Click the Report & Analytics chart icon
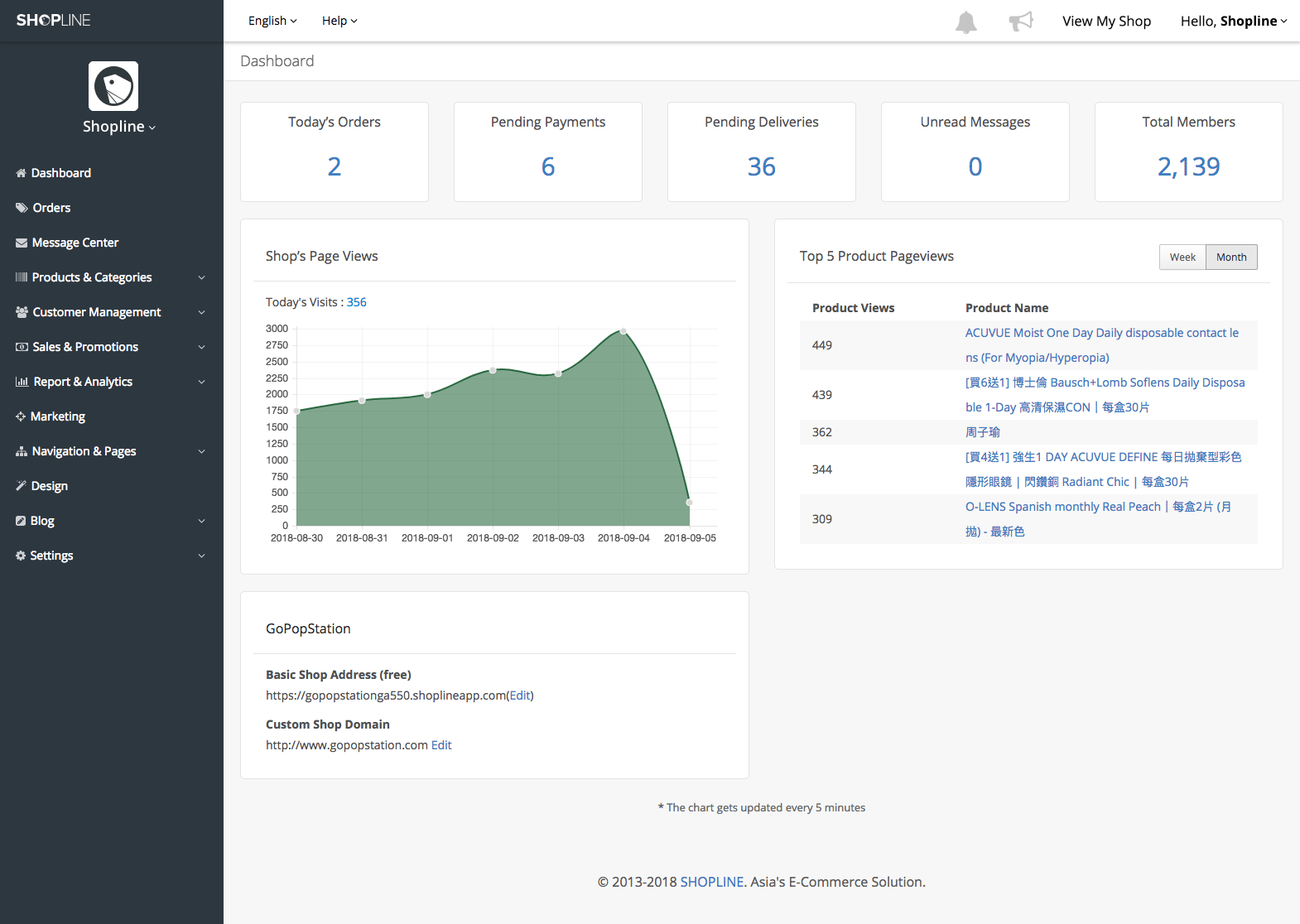 click(x=22, y=382)
